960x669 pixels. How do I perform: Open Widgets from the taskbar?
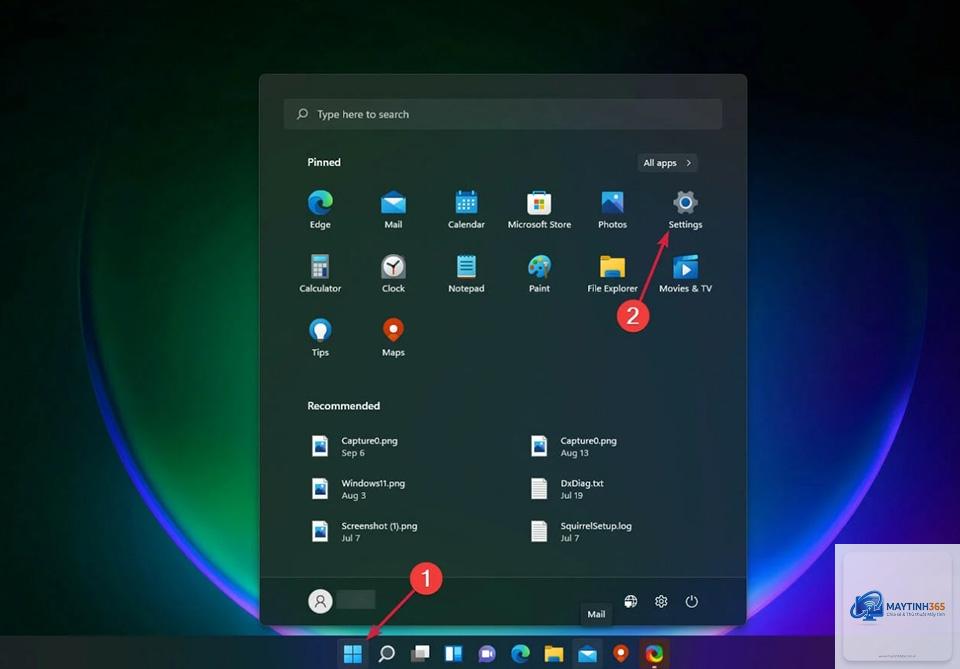pos(454,654)
